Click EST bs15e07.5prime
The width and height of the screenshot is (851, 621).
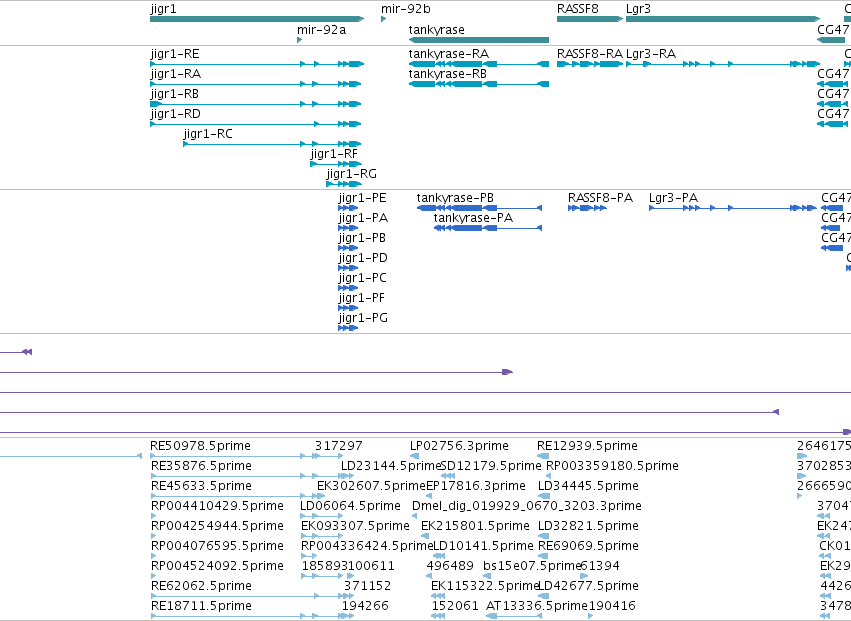[x=532, y=566]
